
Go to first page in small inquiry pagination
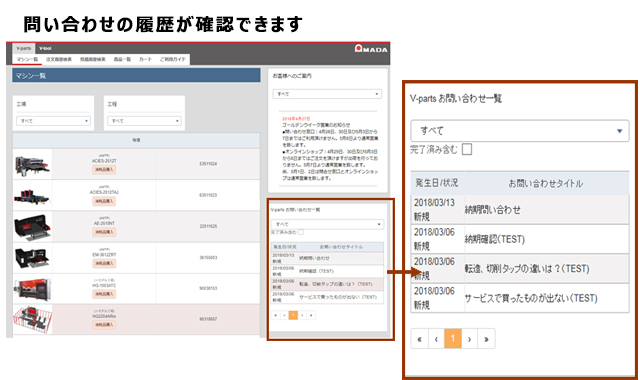(x=276, y=315)
